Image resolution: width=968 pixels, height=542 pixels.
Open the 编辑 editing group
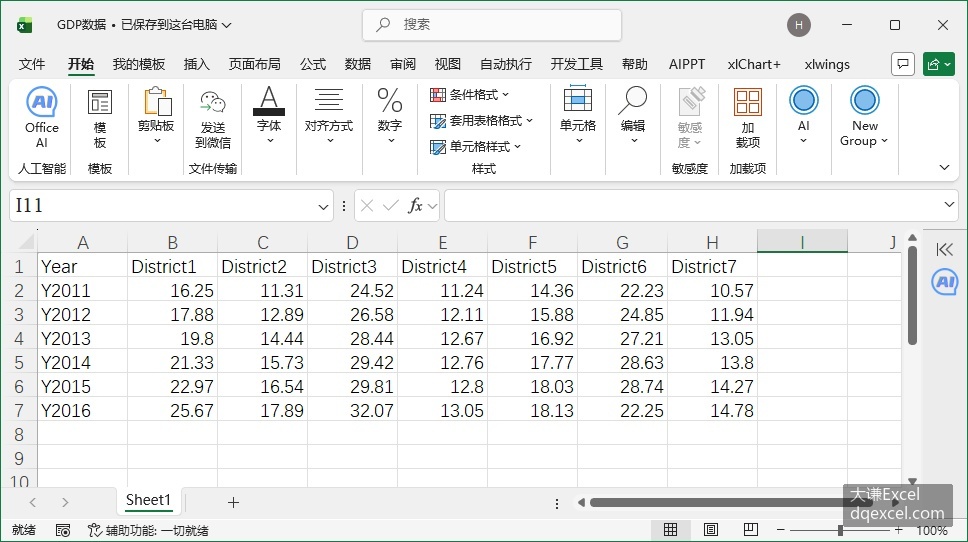[x=633, y=116]
